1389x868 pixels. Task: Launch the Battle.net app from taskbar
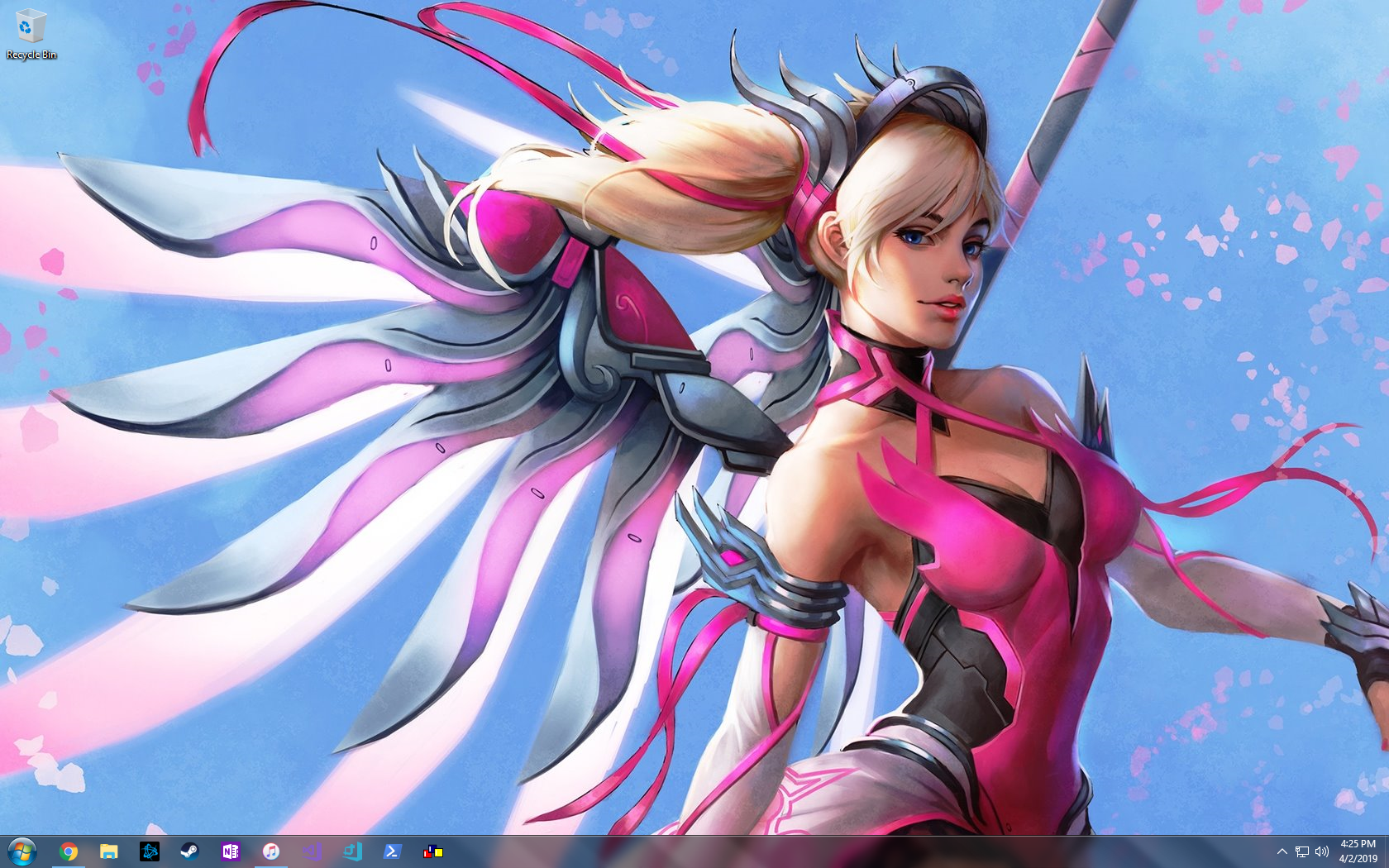point(150,851)
